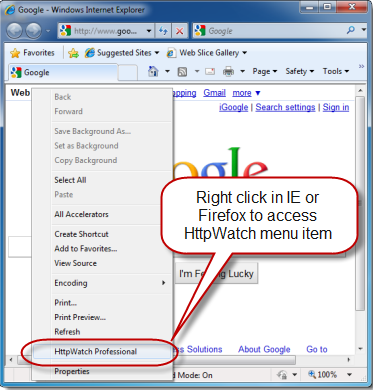Click the Go to link at page bottom
The image size is (373, 390).
317,349
